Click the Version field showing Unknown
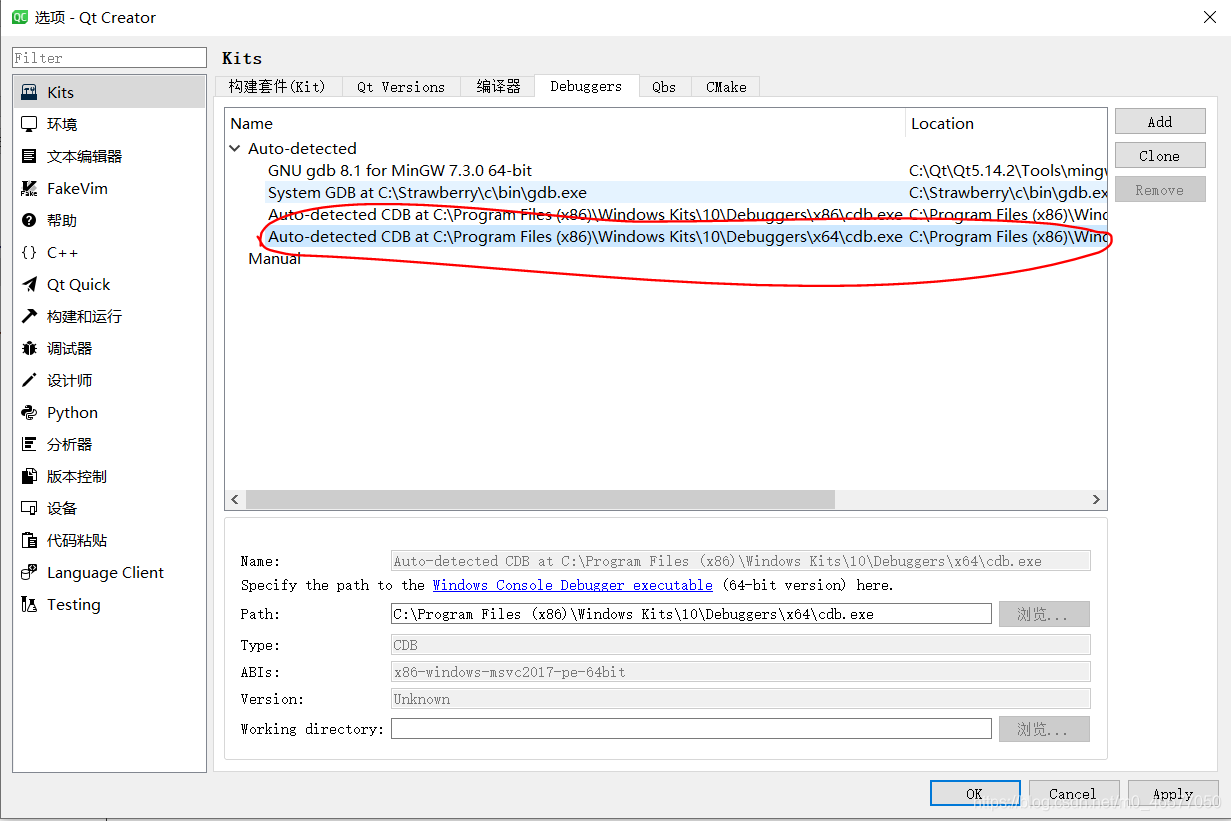Image resolution: width=1231 pixels, height=821 pixels. pos(741,699)
